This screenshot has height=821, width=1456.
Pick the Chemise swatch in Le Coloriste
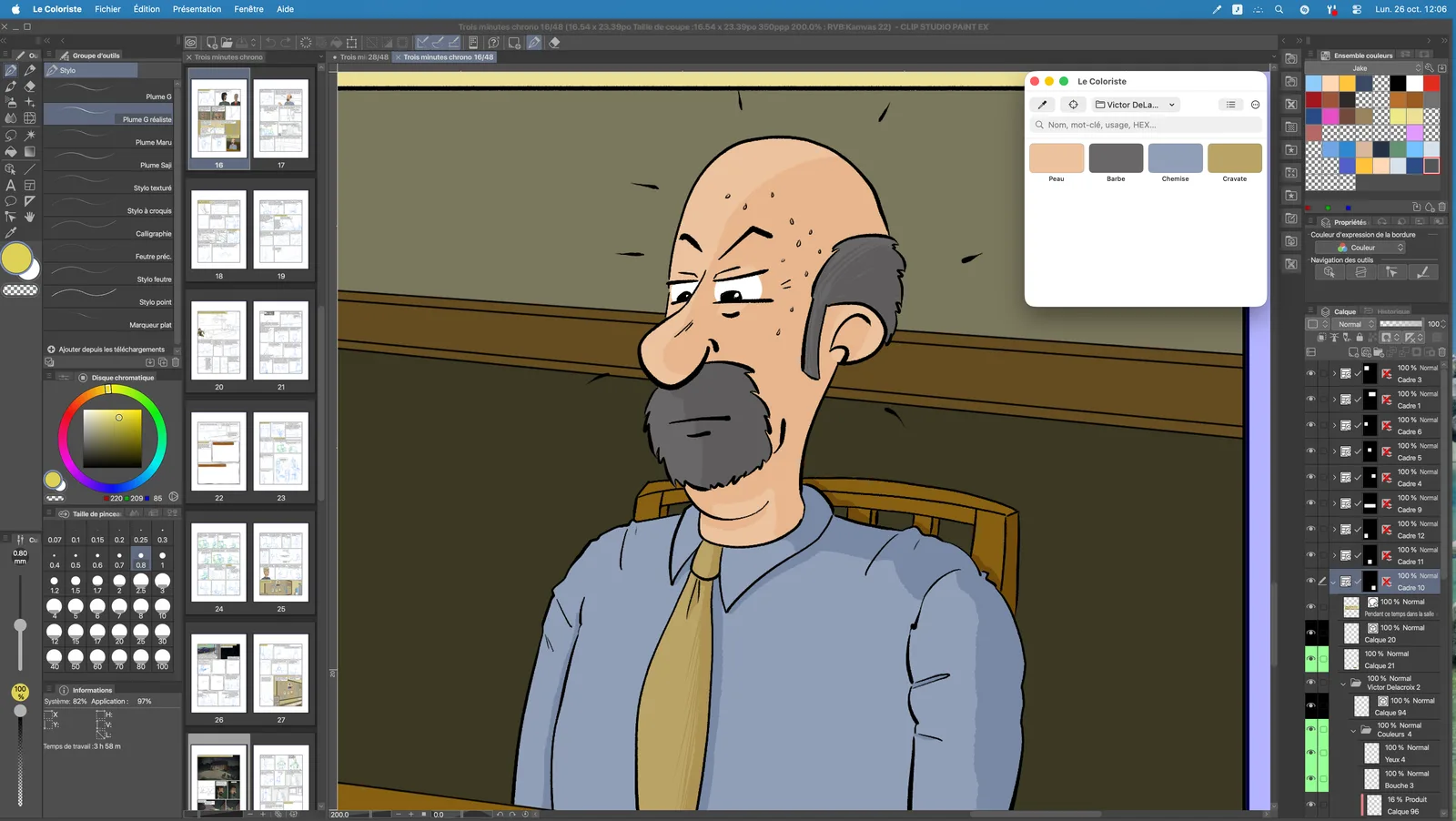pyautogui.click(x=1175, y=158)
